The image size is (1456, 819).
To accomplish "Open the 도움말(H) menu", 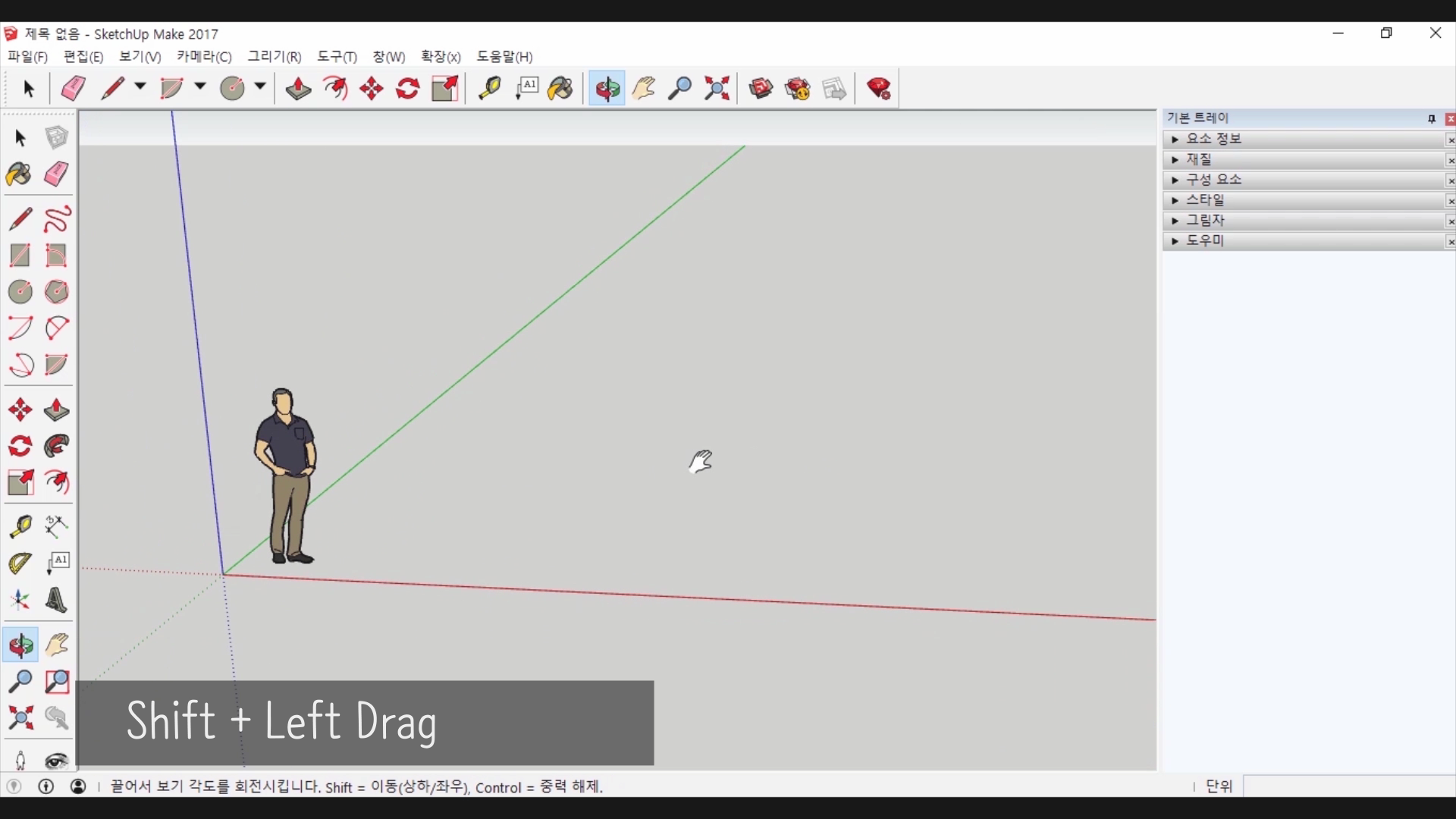I will (x=504, y=57).
